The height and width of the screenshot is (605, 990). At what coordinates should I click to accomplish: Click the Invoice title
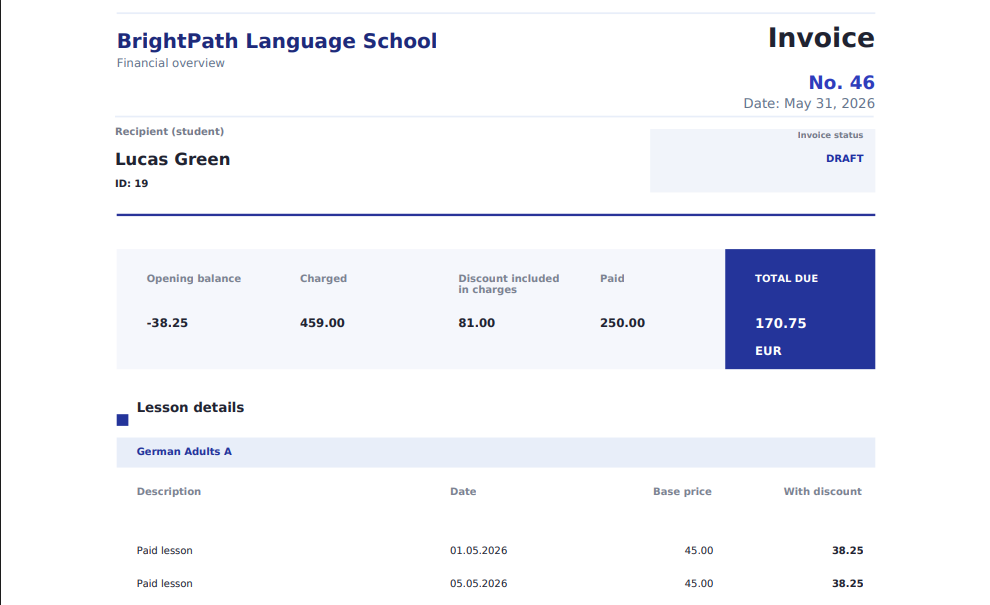(821, 39)
